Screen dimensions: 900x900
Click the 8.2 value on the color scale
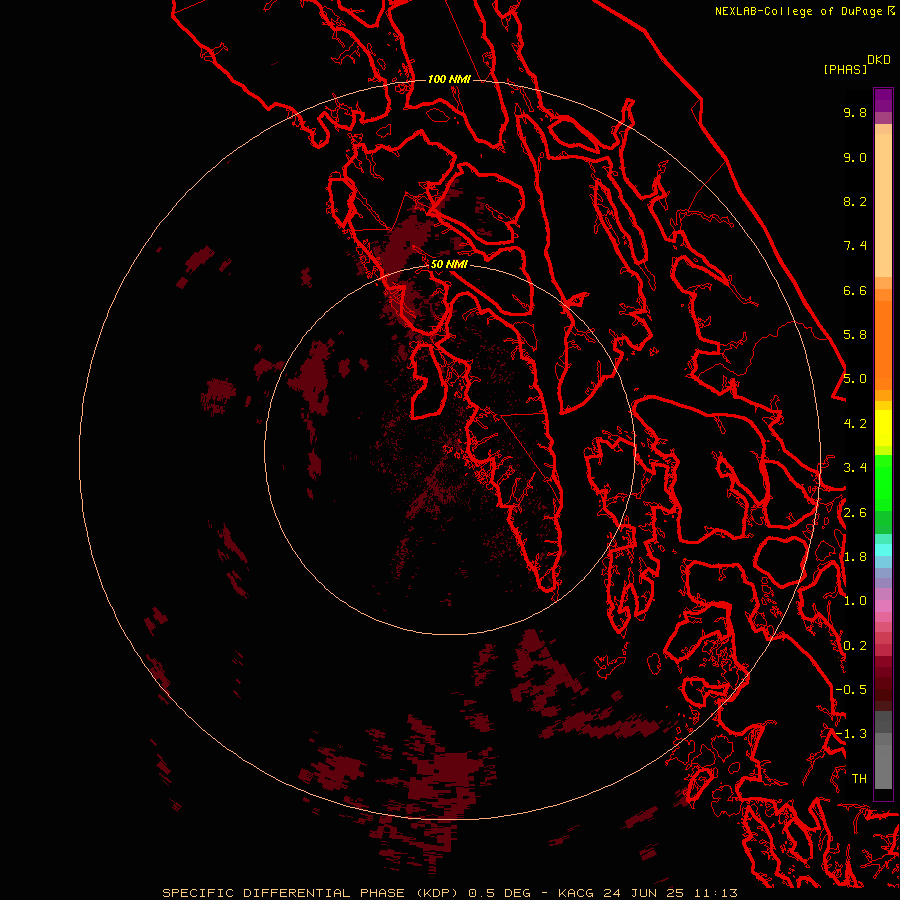click(x=855, y=201)
